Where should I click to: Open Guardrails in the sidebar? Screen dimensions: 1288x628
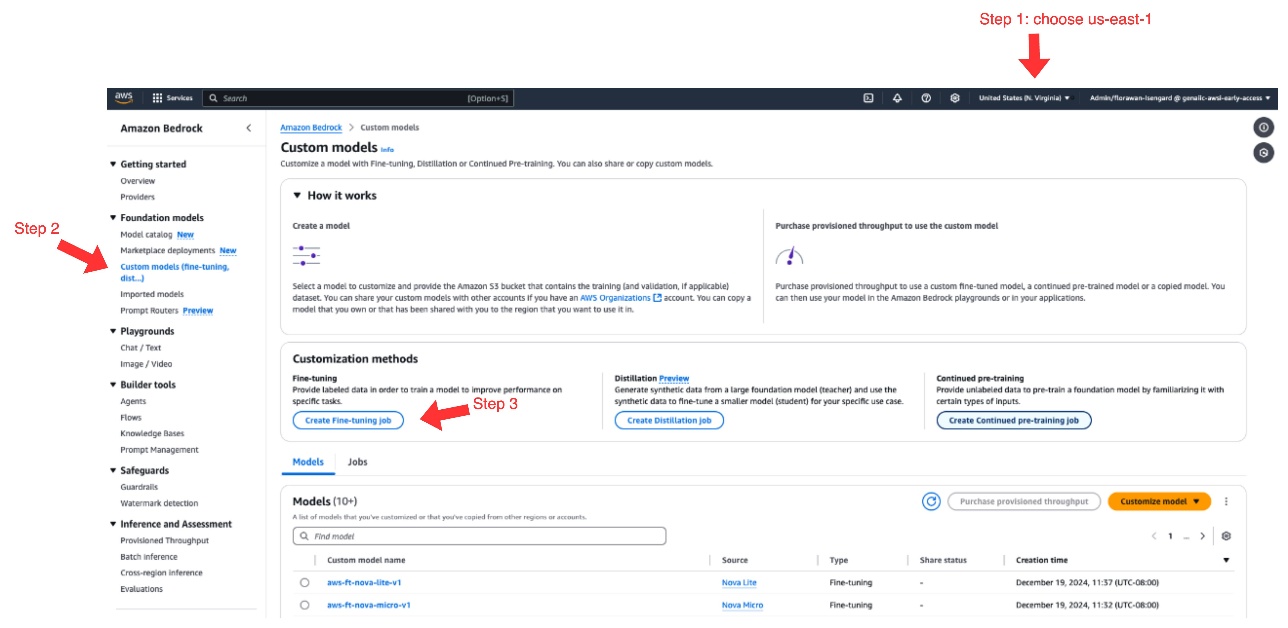coord(138,487)
